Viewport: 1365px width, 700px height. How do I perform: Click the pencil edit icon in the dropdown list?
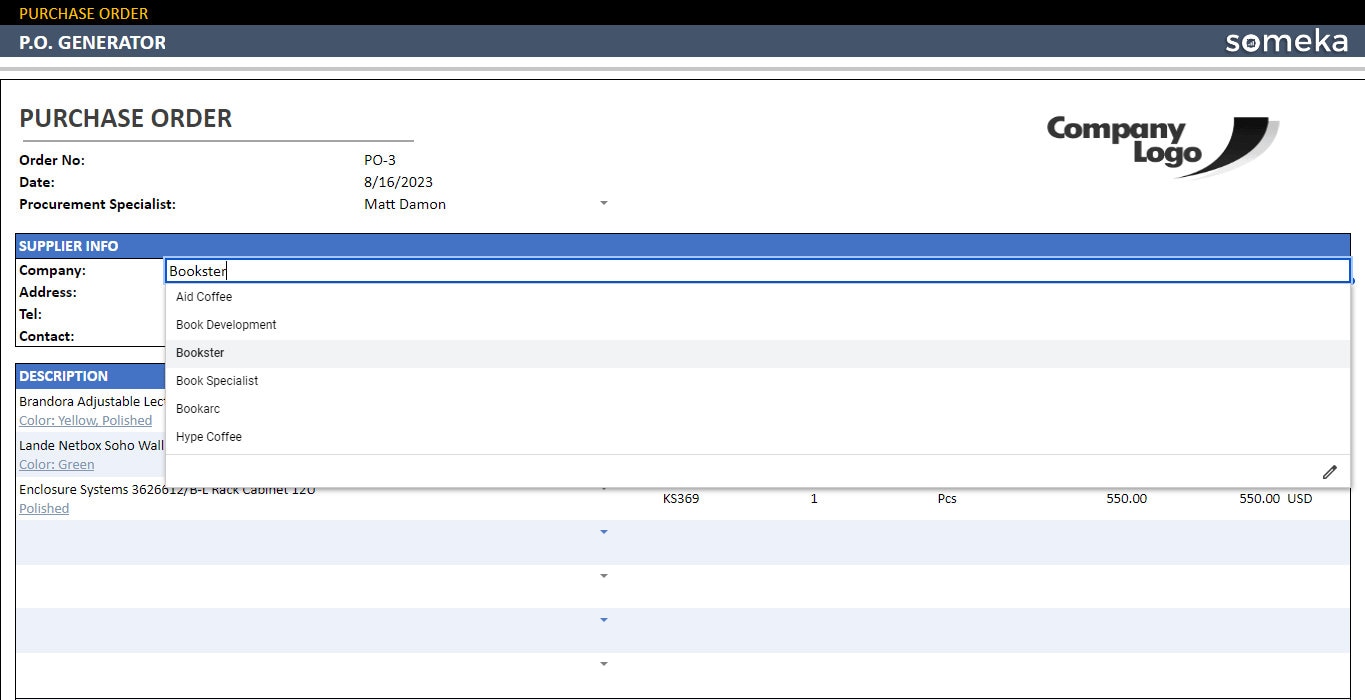pos(1330,470)
